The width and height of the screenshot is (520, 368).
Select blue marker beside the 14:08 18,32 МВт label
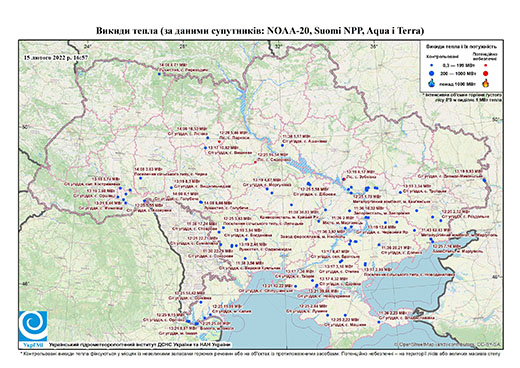(207, 138)
